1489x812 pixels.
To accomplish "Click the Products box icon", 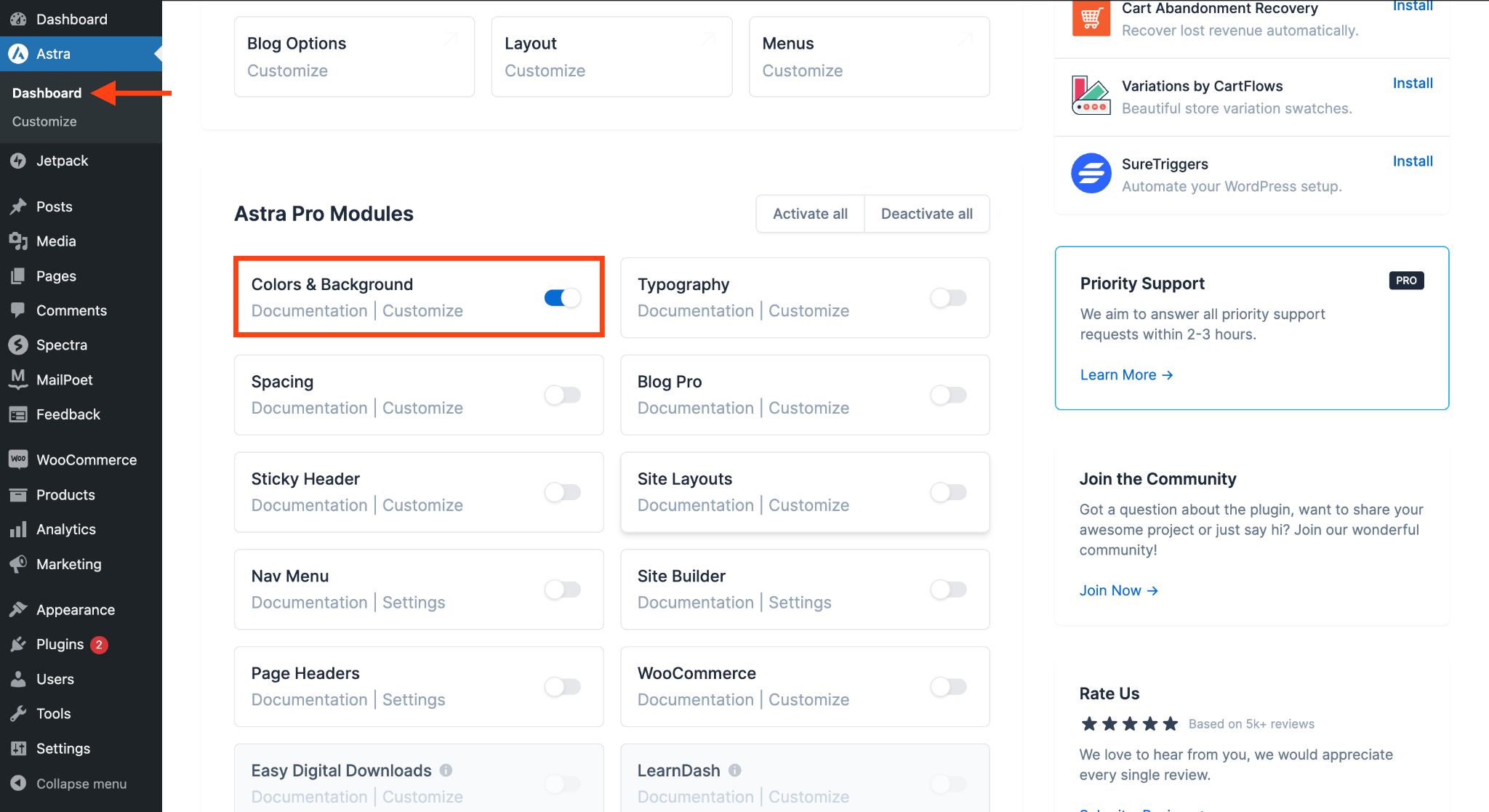I will pyautogui.click(x=18, y=495).
